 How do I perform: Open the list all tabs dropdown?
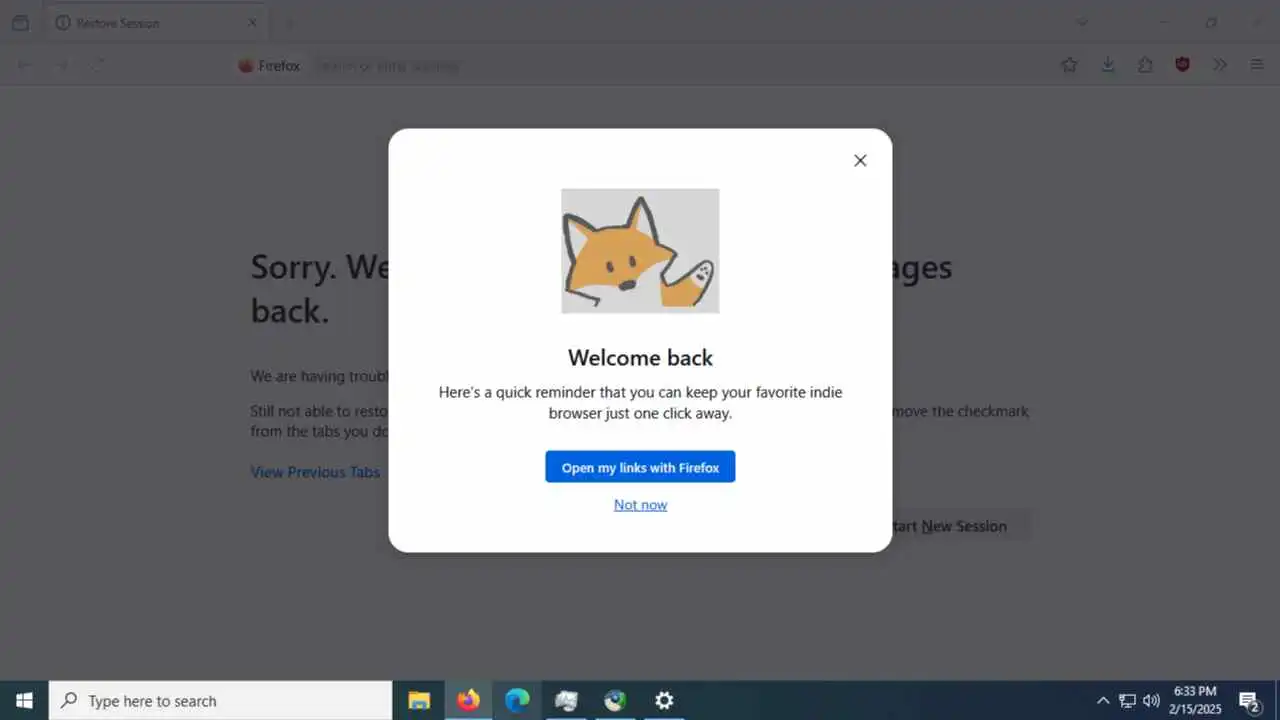coord(1081,22)
